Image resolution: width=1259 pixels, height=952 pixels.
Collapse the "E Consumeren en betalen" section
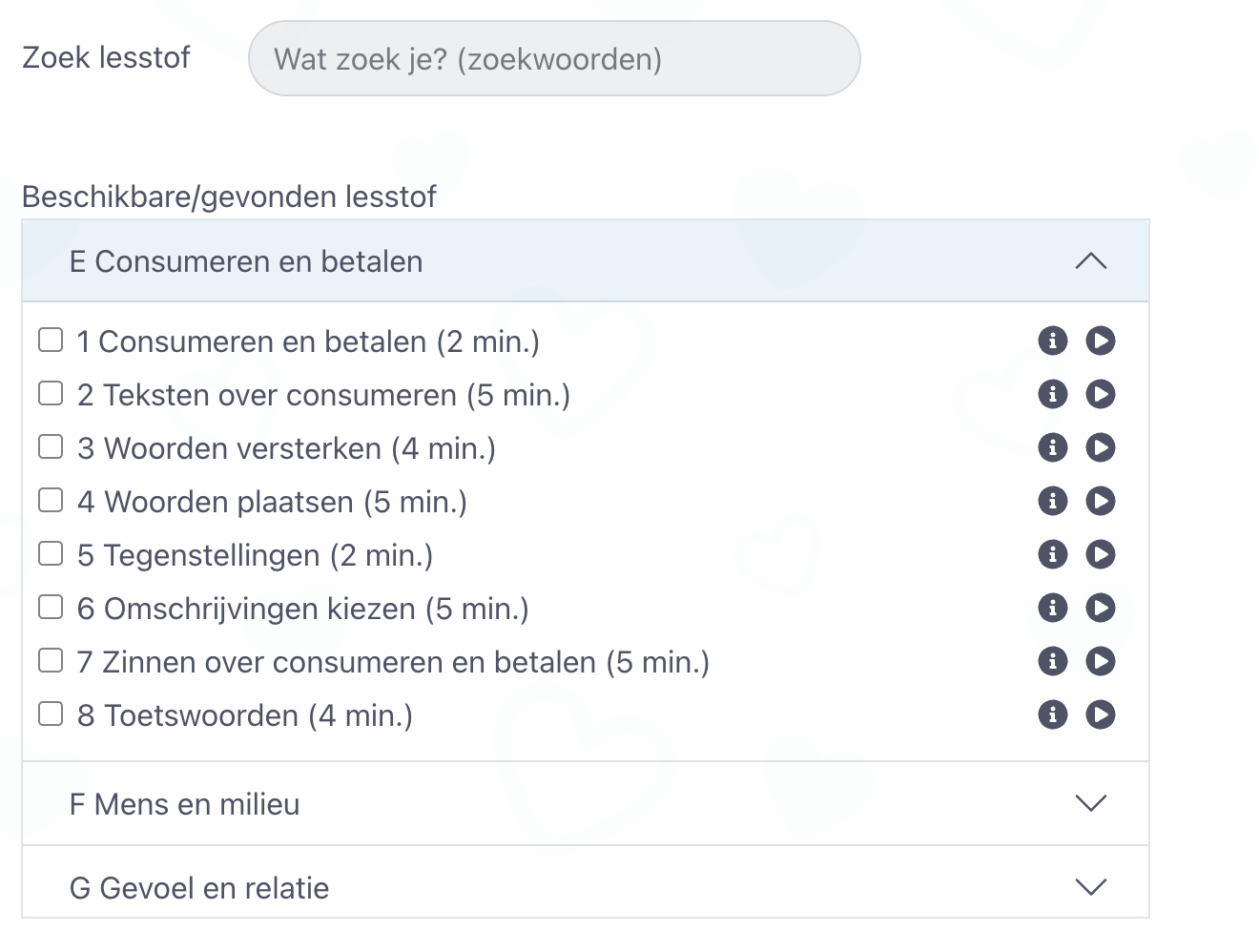pos(1090,261)
